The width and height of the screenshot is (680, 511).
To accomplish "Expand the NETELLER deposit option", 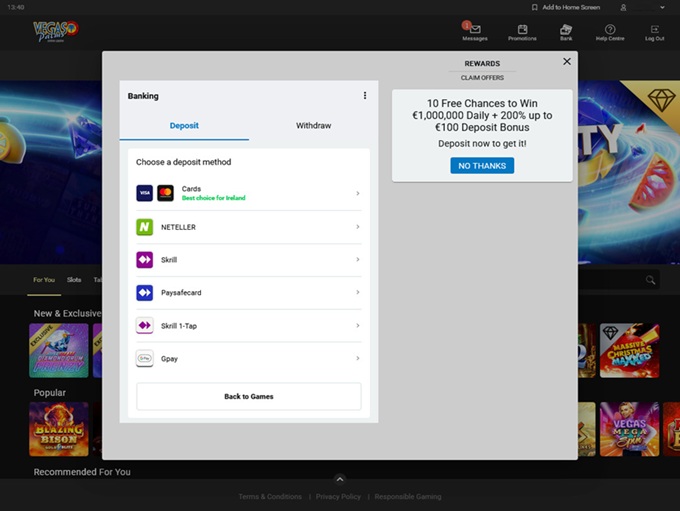I will 248,227.
